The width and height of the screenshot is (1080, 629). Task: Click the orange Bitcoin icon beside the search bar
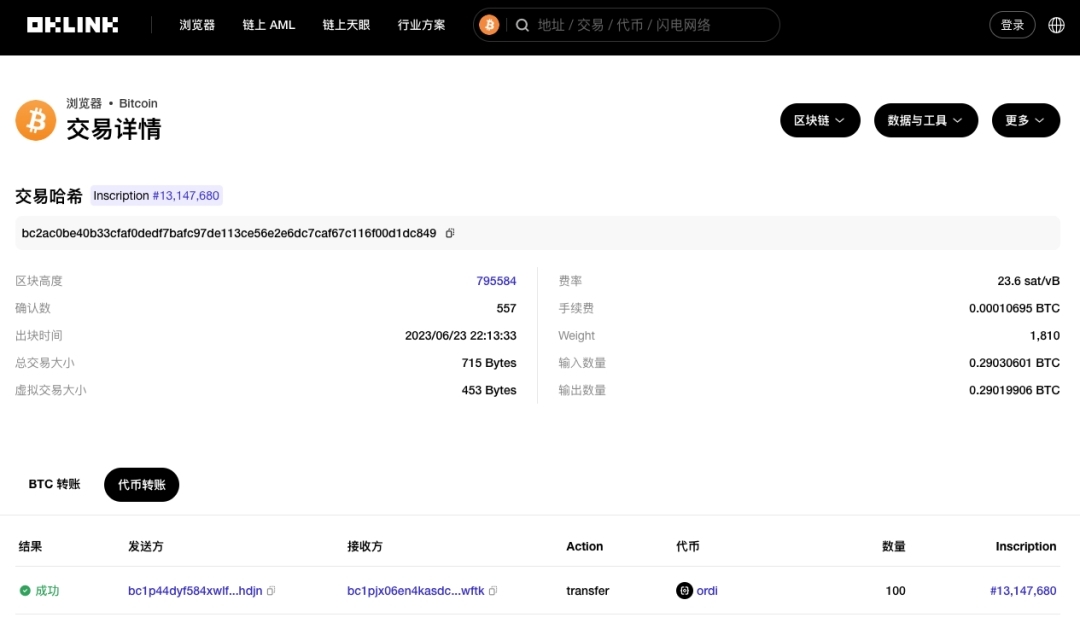[489, 24]
